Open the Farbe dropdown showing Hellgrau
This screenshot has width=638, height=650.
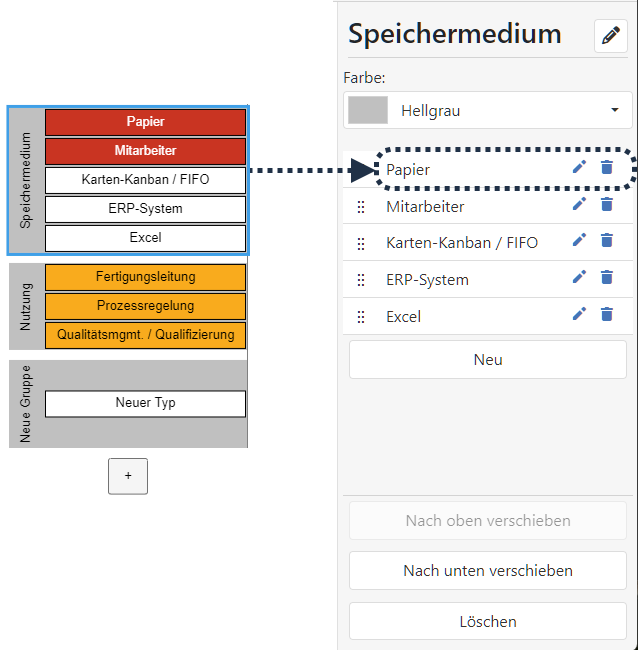click(487, 110)
